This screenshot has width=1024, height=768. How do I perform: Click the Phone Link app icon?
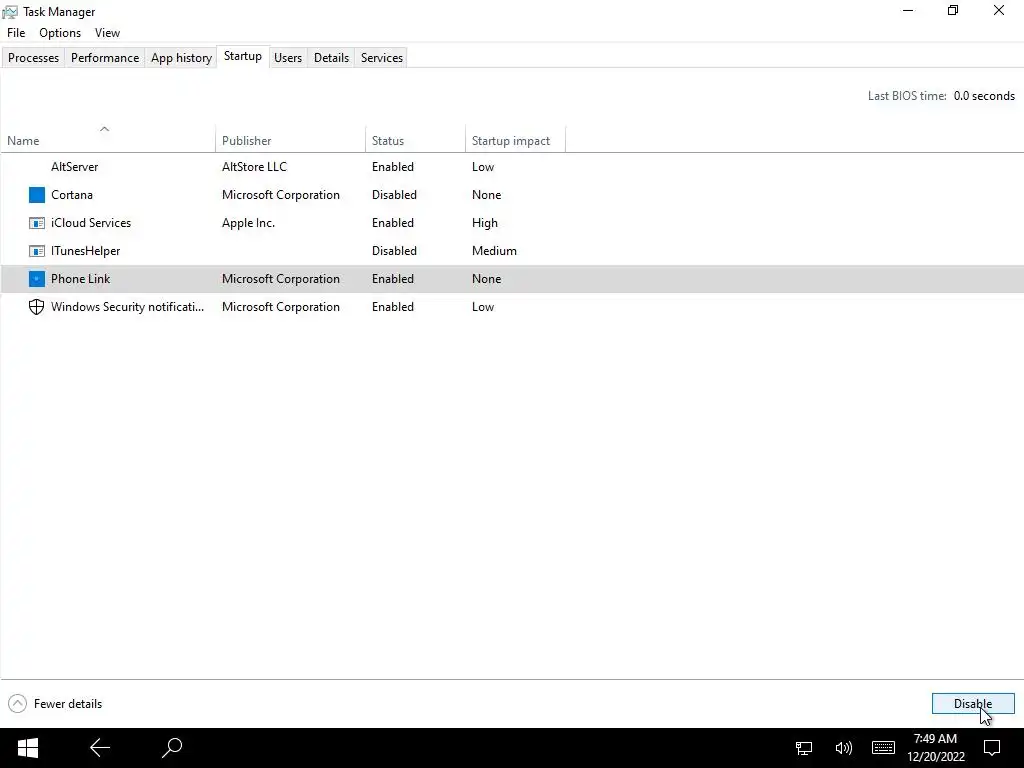pyautogui.click(x=37, y=279)
